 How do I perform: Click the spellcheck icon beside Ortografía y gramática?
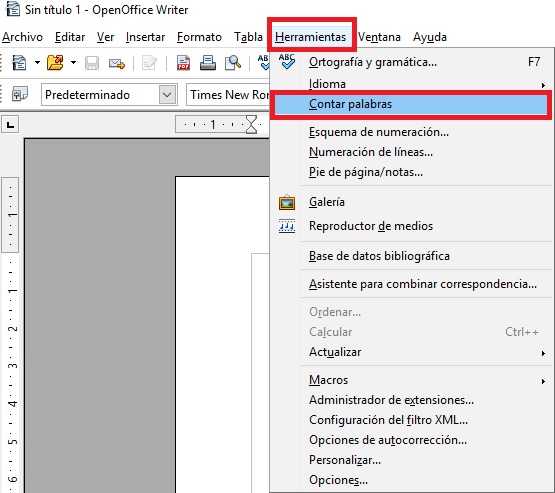tap(286, 62)
